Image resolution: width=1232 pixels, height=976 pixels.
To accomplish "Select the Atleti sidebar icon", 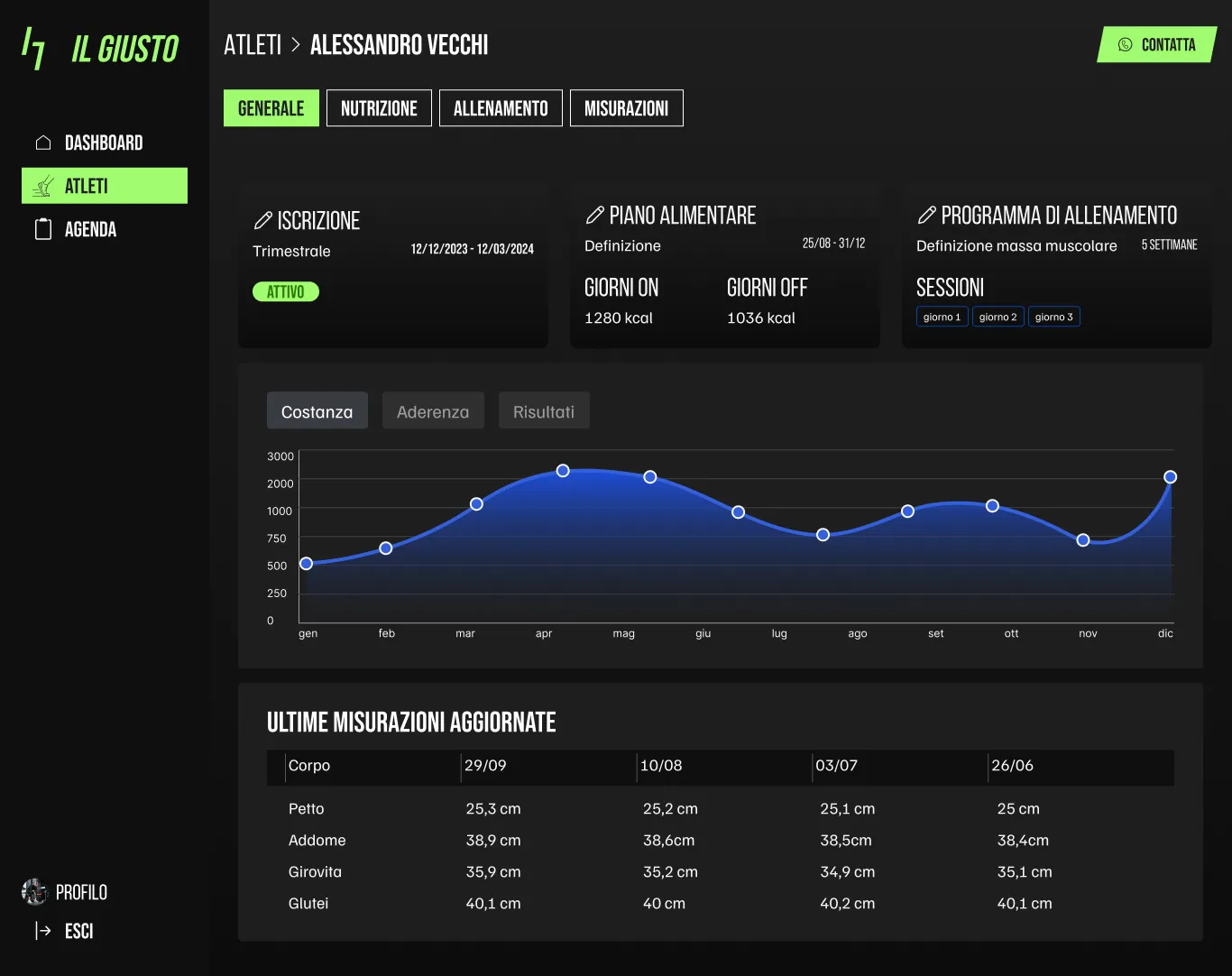I will click(41, 185).
